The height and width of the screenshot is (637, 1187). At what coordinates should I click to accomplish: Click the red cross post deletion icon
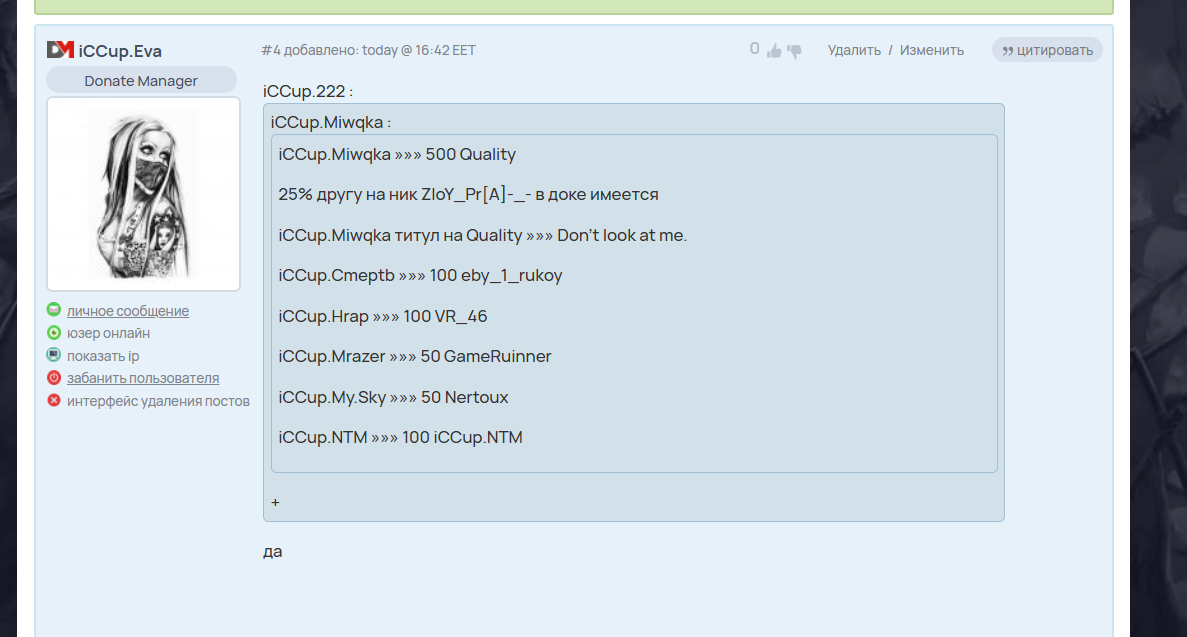click(x=54, y=400)
